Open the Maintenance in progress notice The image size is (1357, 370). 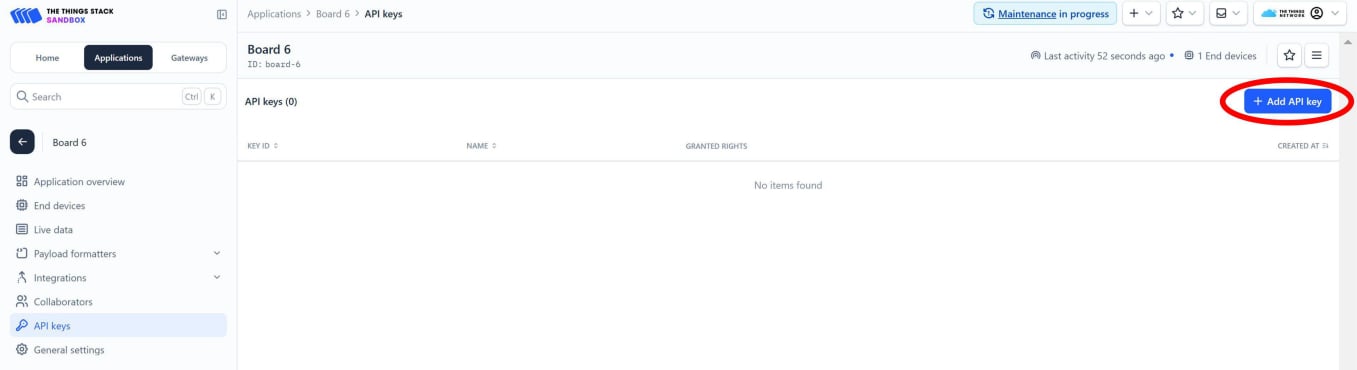(x=1045, y=14)
